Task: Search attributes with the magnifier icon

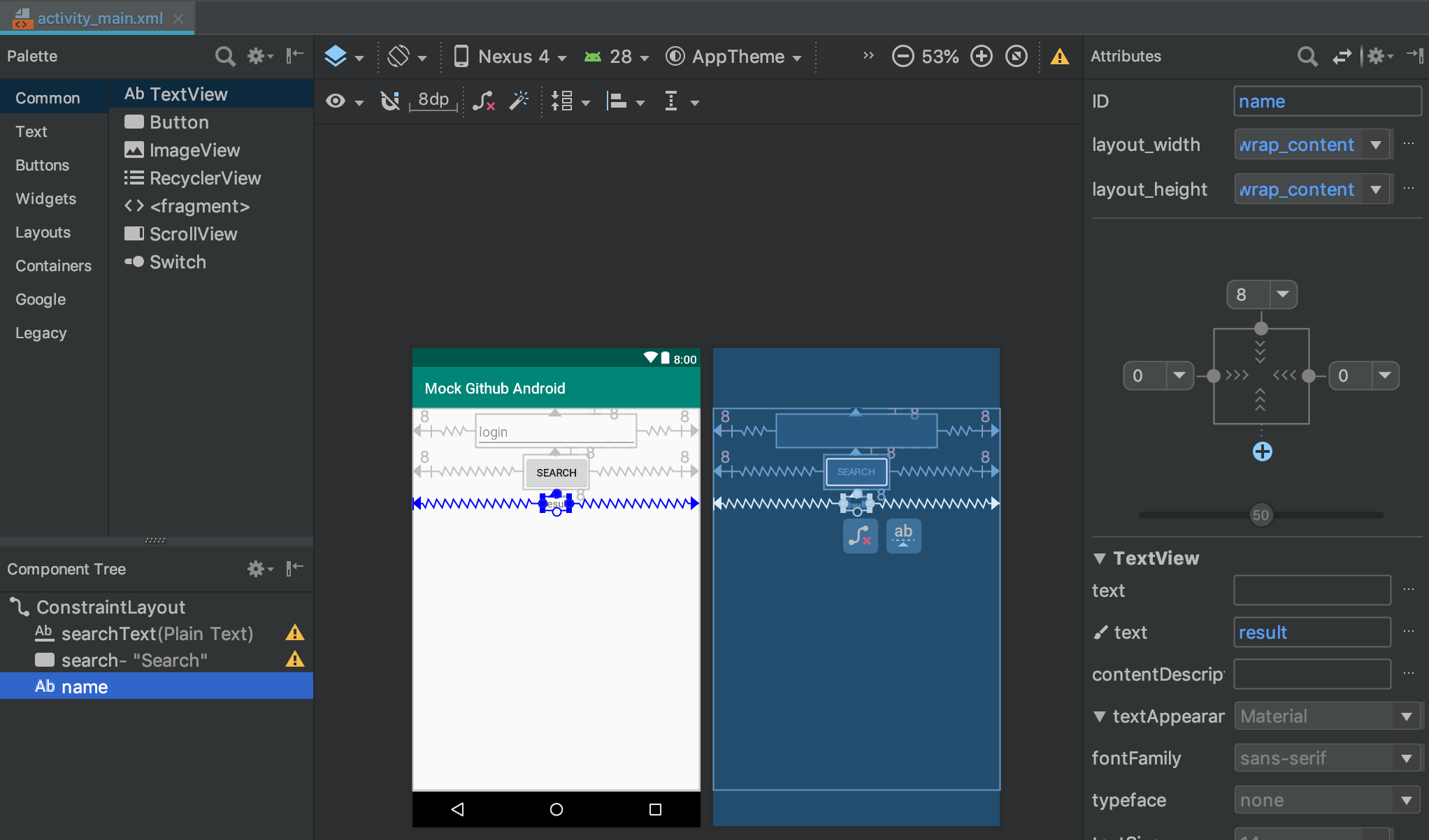Action: (x=1307, y=56)
